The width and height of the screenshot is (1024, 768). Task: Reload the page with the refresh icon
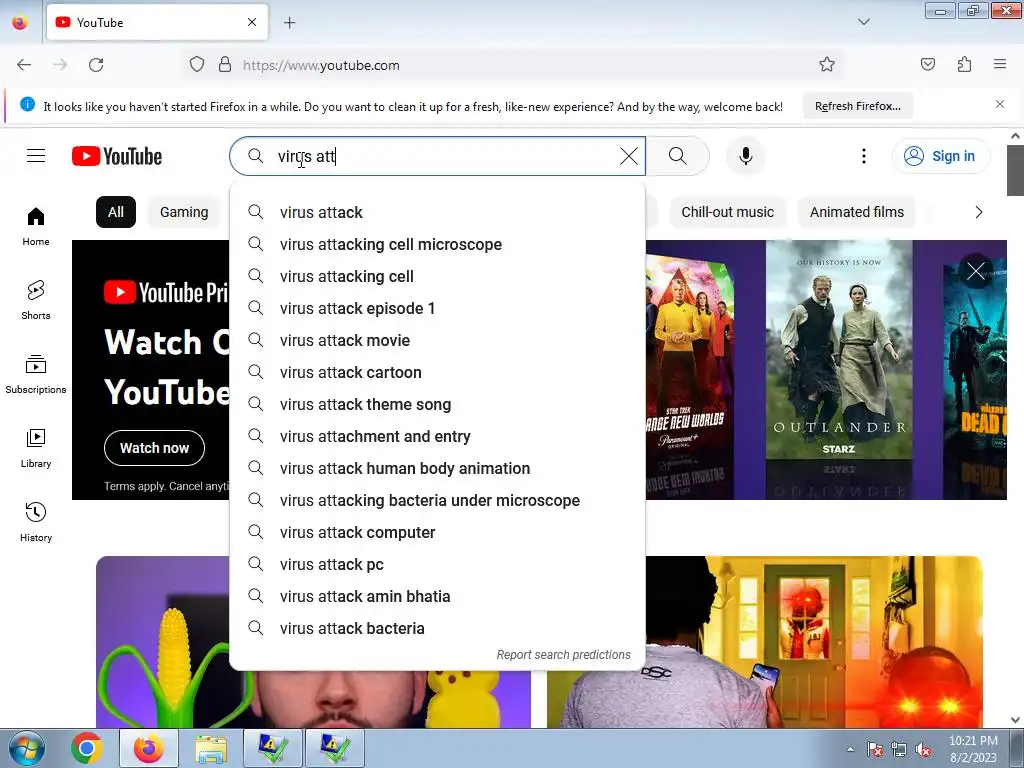coord(96,65)
